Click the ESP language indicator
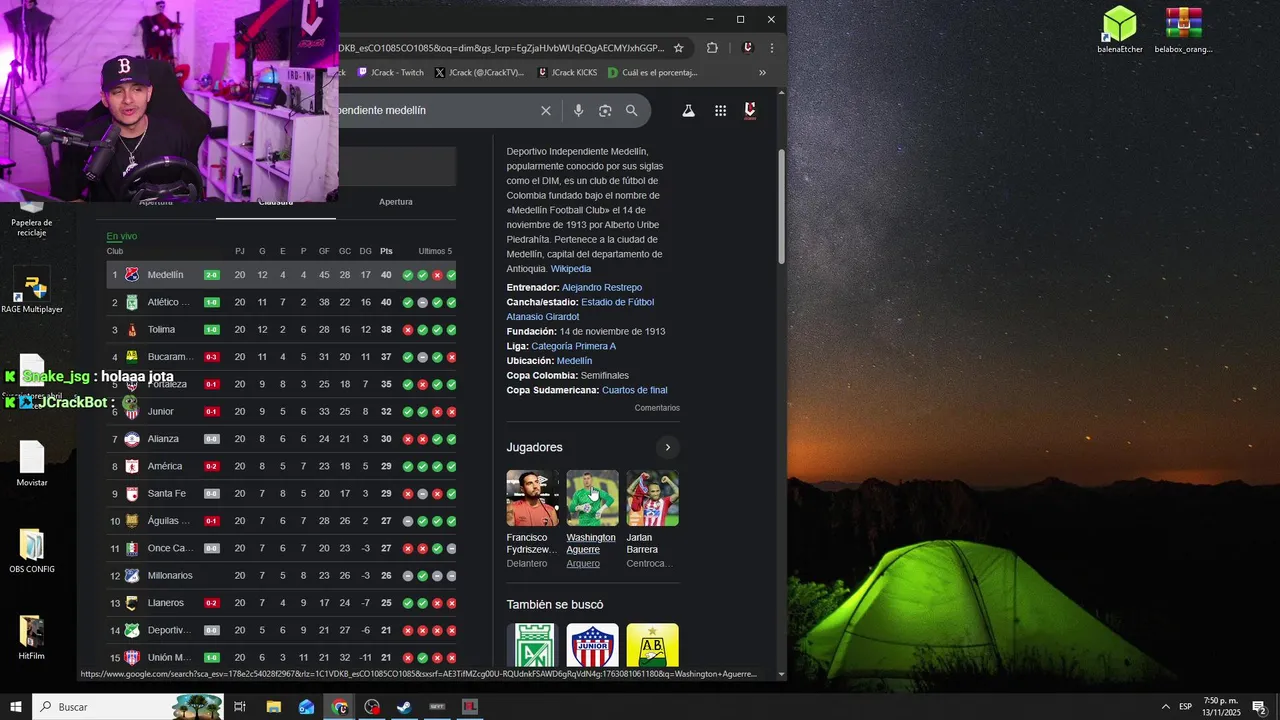The width and height of the screenshot is (1280, 720). tap(1186, 707)
